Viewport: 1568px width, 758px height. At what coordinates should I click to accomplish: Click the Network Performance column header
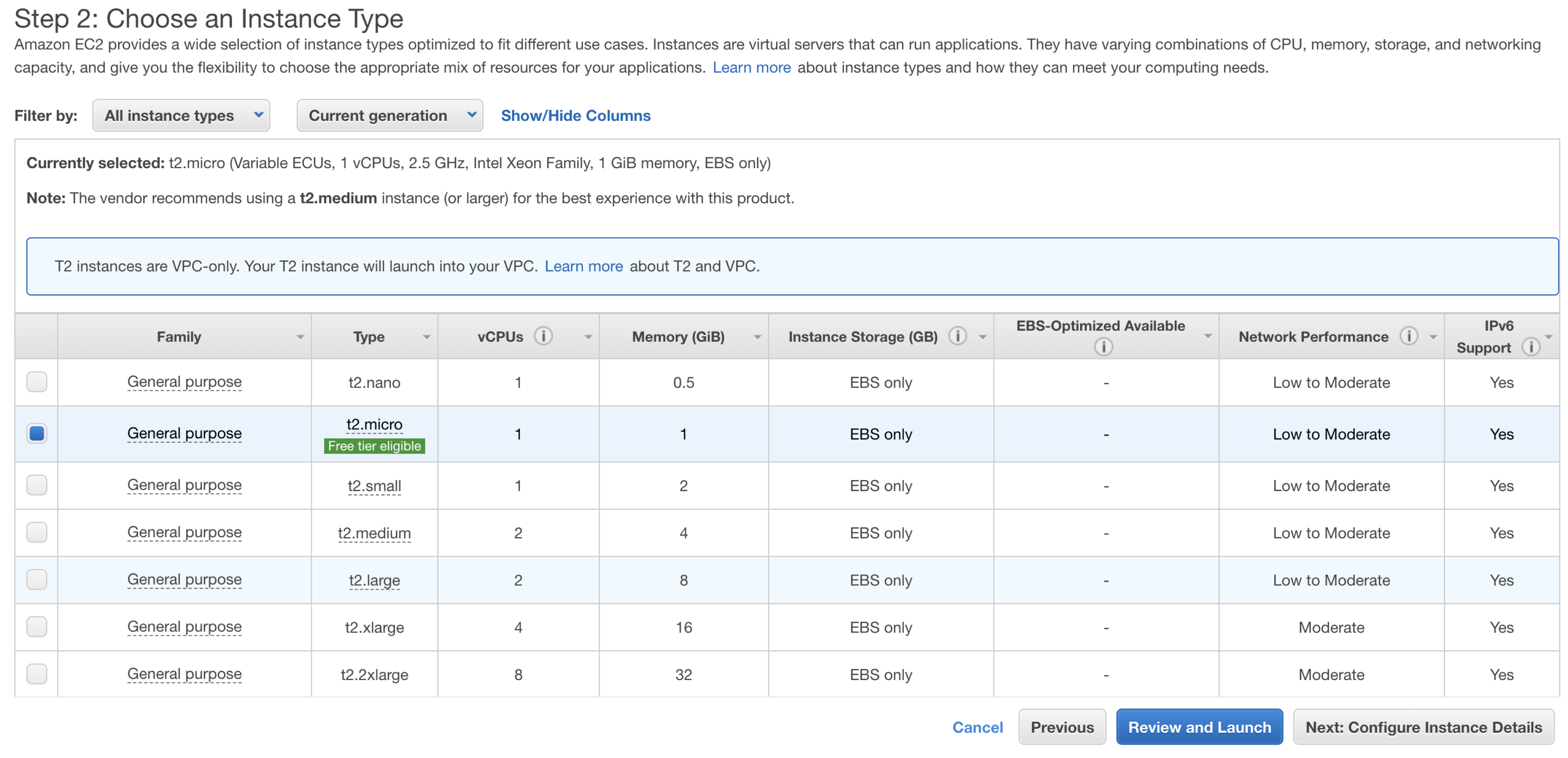click(x=1313, y=337)
